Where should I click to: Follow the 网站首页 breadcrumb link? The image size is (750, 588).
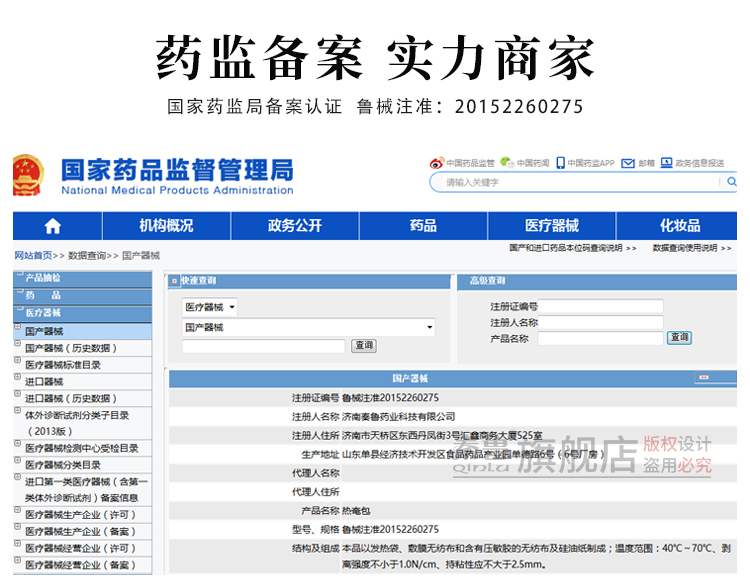tap(33, 255)
